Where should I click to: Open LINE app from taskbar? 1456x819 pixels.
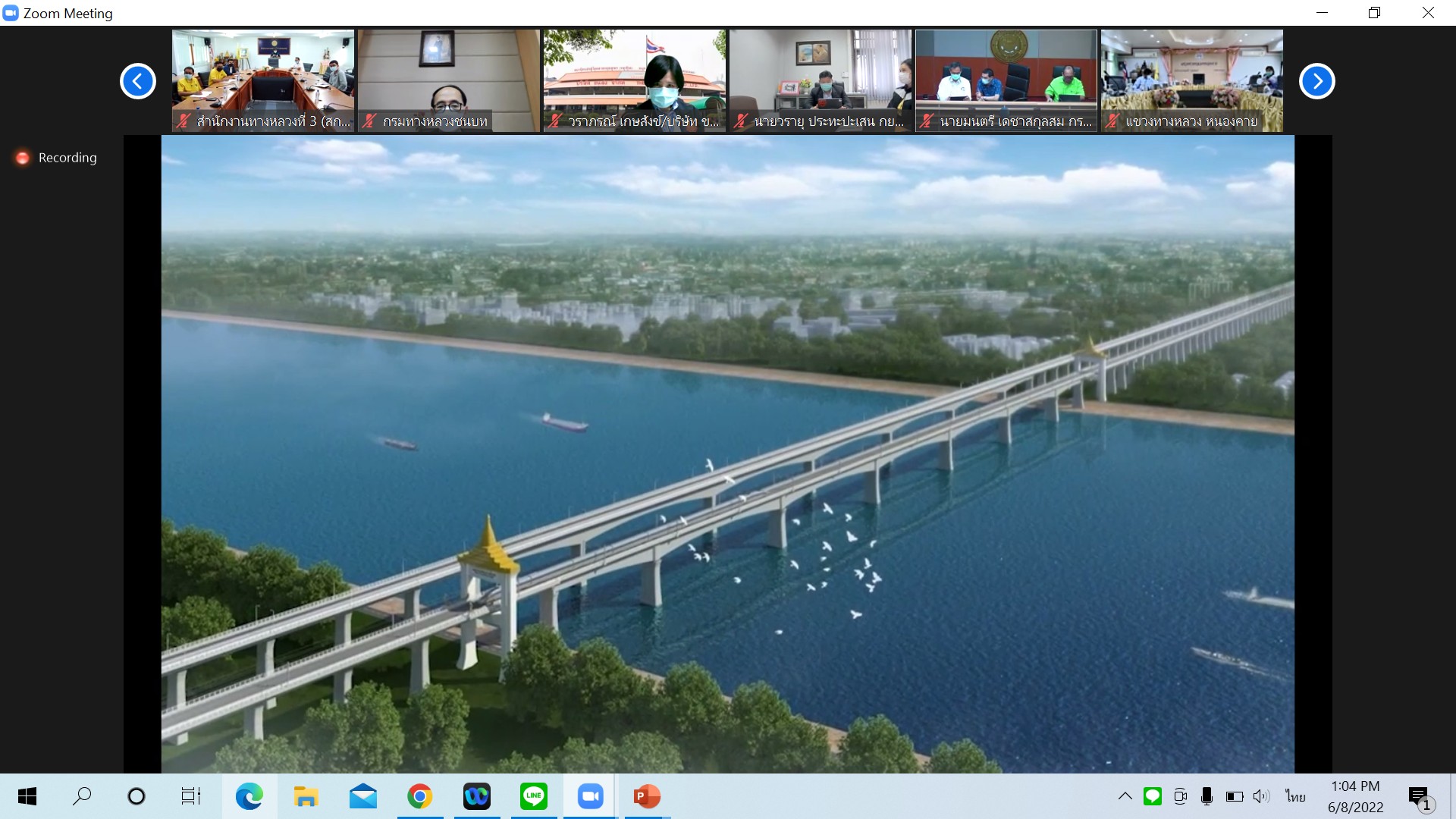(533, 796)
